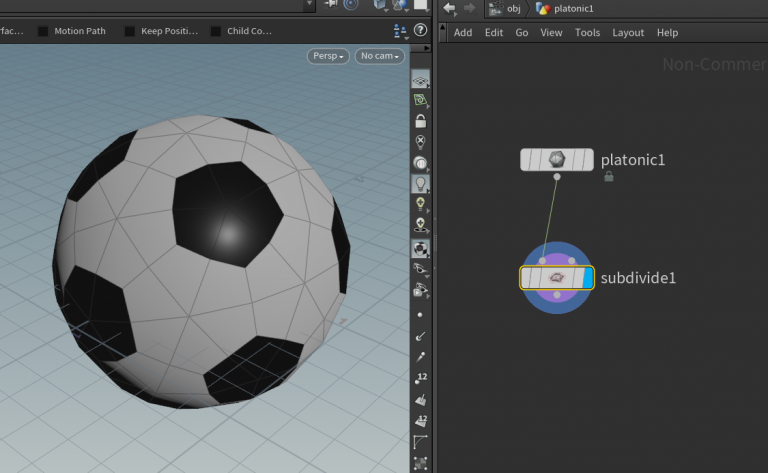Expand the display toolbar collapse arrow

420,48
